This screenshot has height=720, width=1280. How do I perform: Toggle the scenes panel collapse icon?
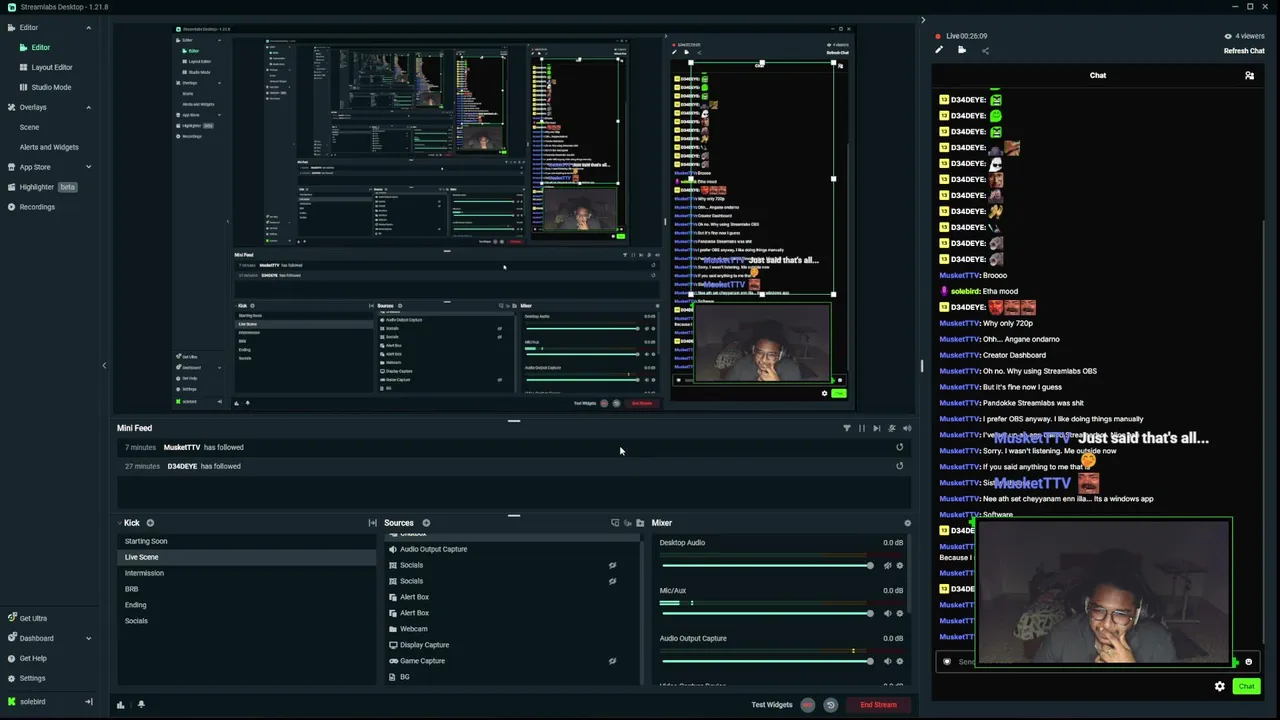pyautogui.click(x=372, y=523)
